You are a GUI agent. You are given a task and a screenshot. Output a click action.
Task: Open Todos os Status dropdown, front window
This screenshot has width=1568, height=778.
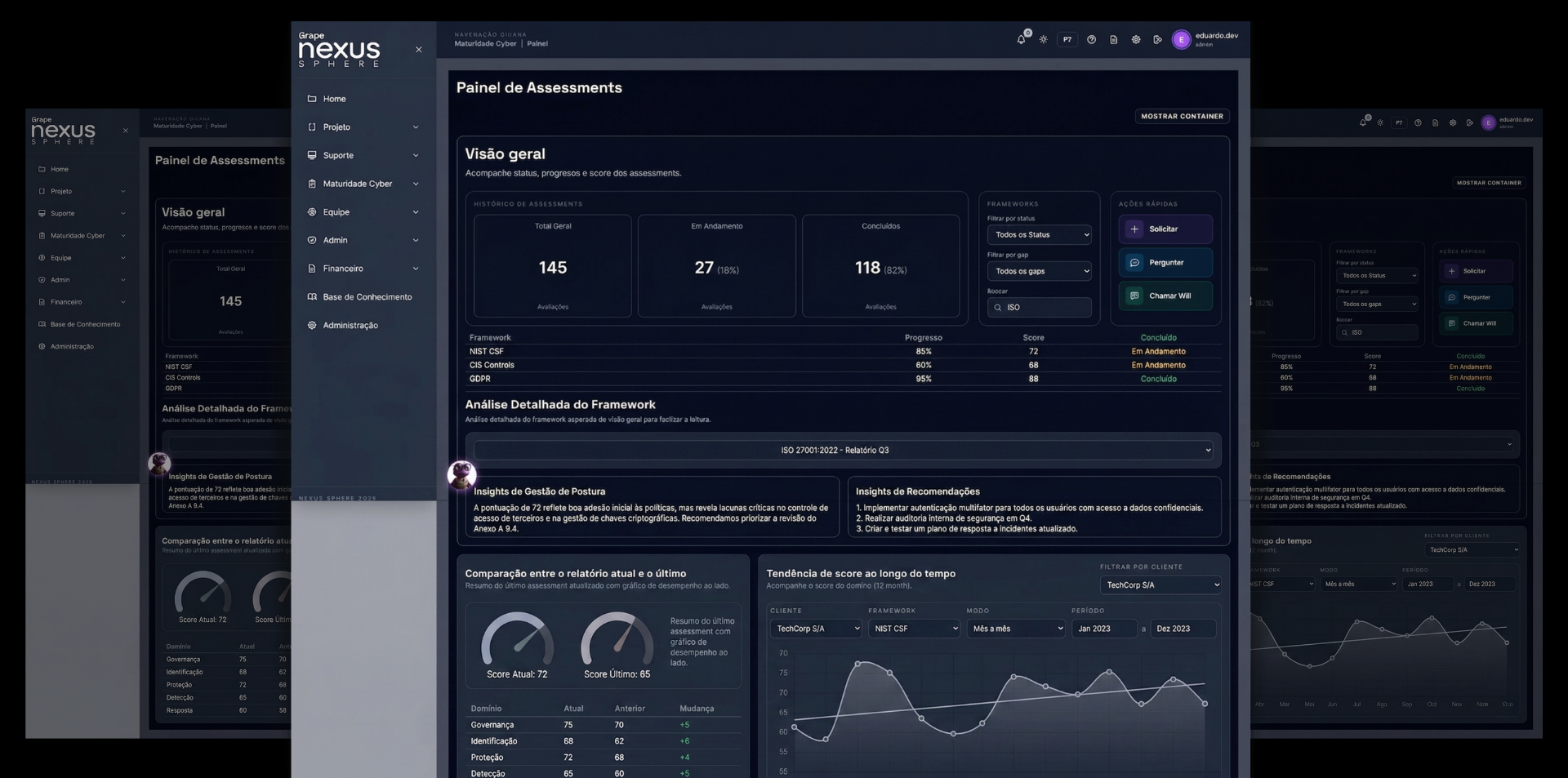coord(1039,234)
